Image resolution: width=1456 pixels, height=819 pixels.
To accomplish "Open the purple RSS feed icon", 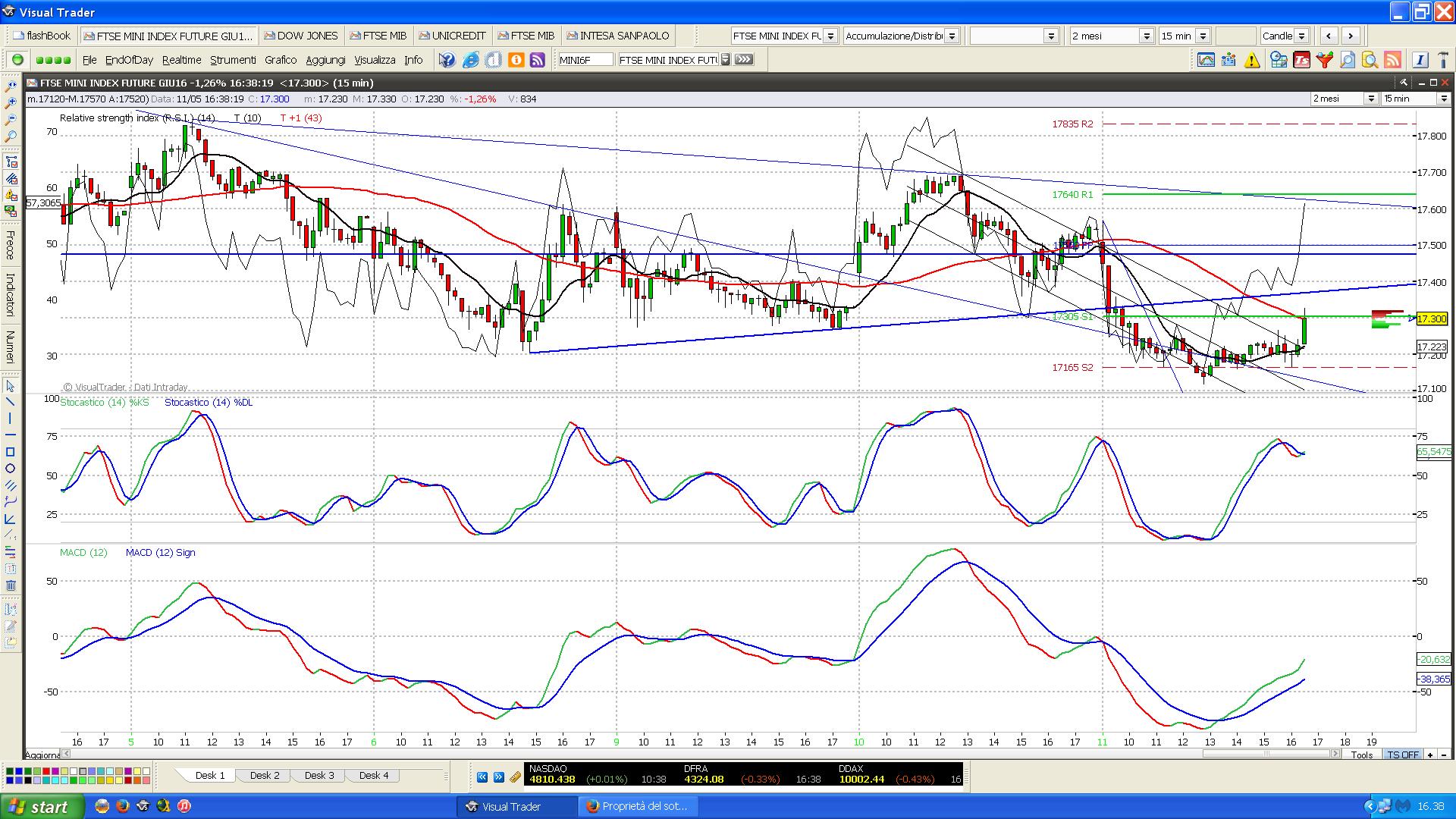I will pyautogui.click(x=538, y=60).
